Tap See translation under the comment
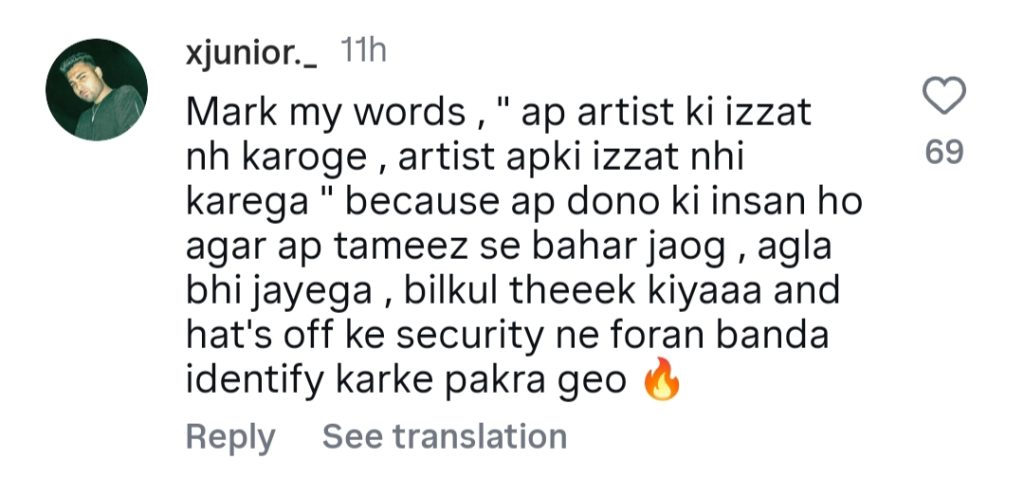Viewport: 1024px width, 478px height. click(x=444, y=436)
